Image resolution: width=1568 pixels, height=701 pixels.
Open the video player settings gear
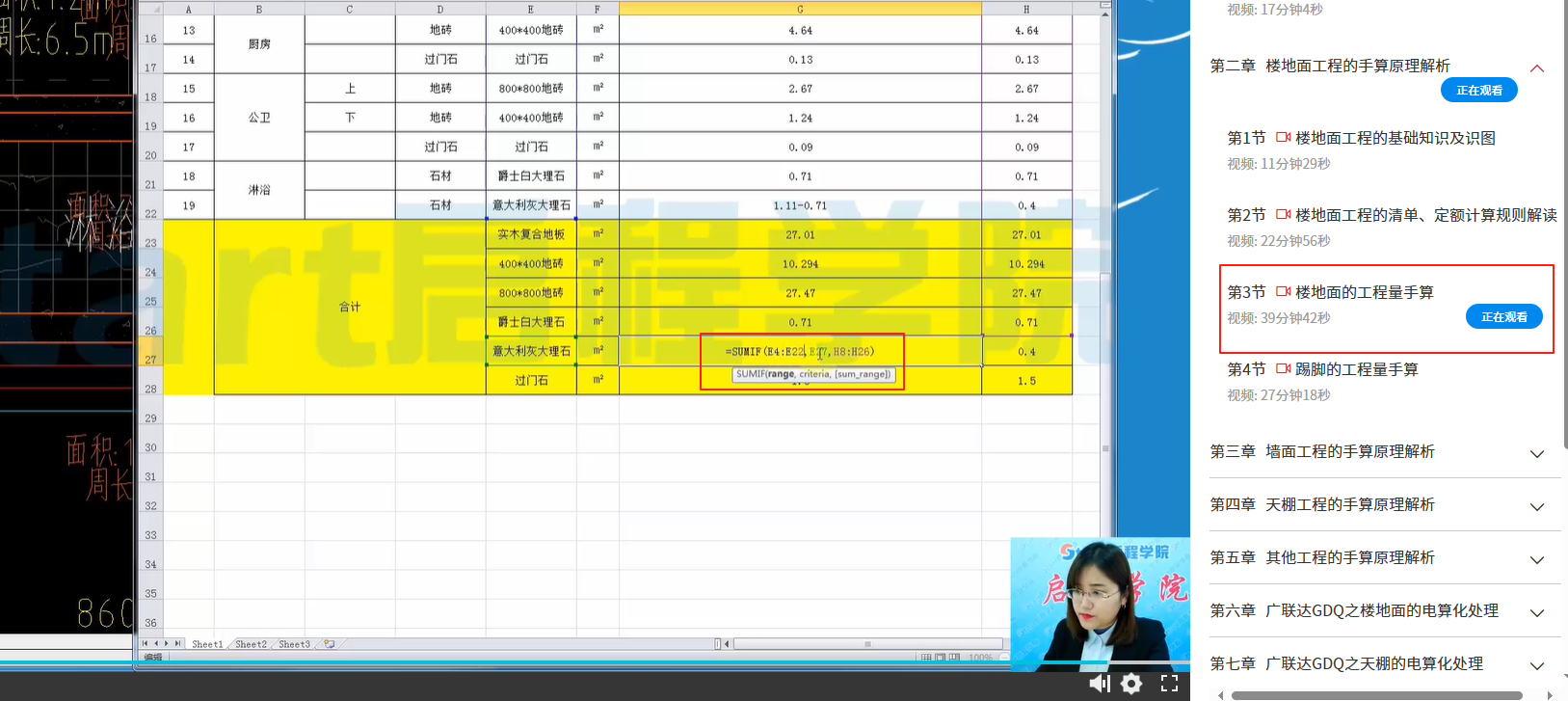(x=1131, y=684)
